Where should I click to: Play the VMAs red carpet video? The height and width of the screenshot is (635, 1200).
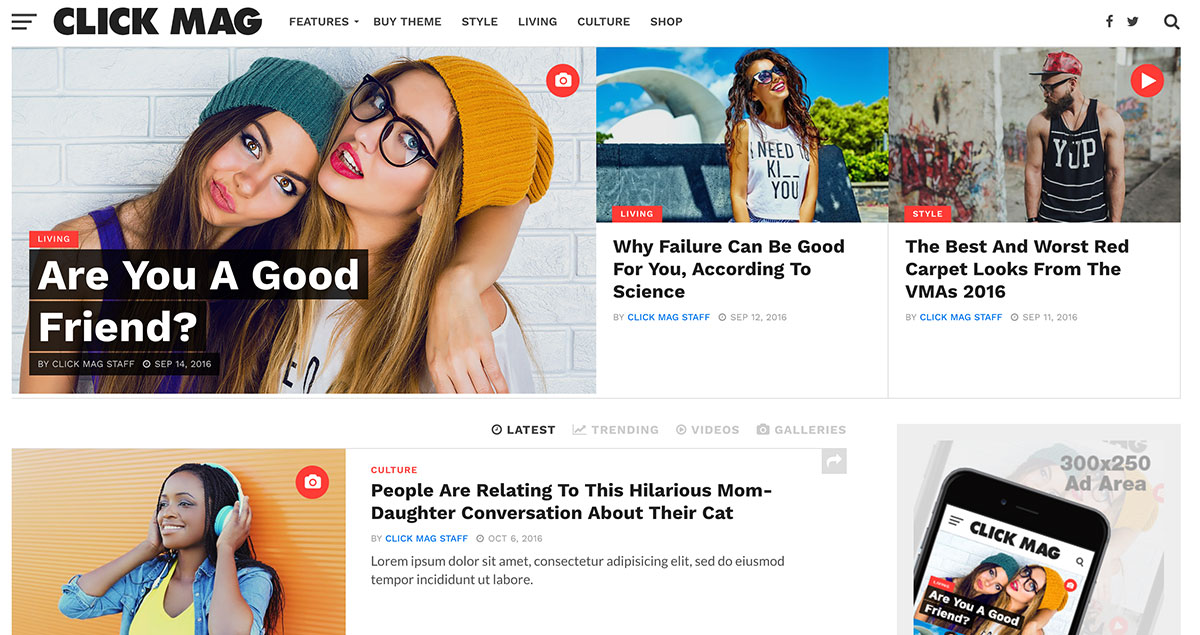pos(1147,81)
